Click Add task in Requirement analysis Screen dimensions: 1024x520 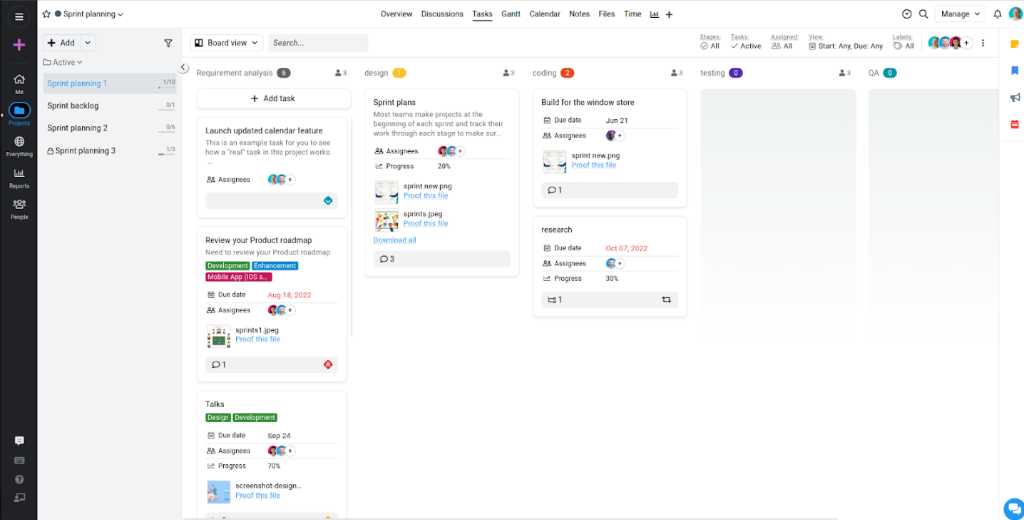click(x=274, y=99)
